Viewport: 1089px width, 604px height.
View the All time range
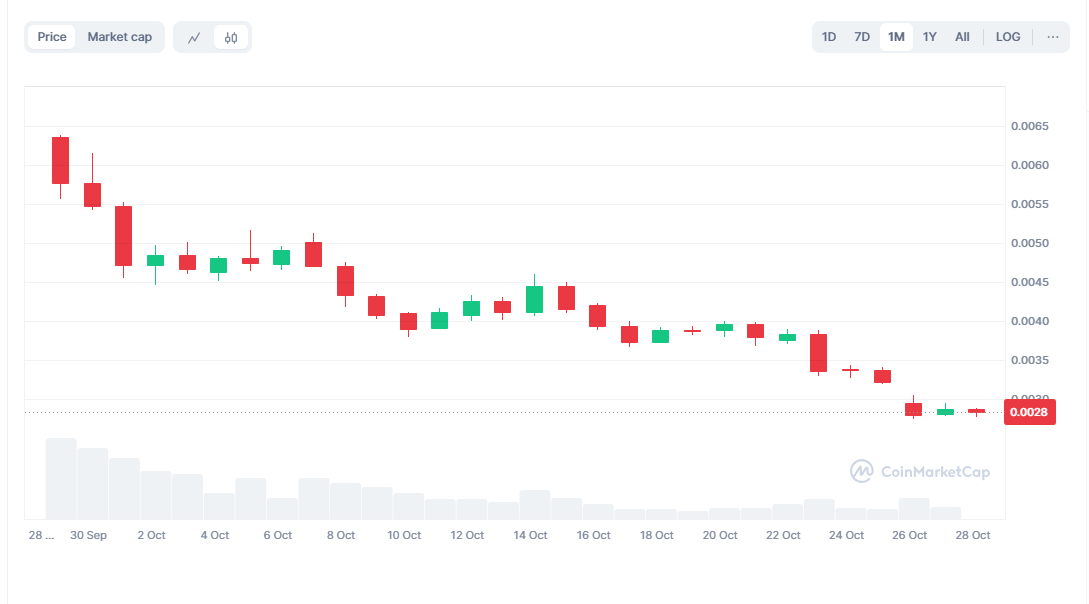[x=961, y=36]
